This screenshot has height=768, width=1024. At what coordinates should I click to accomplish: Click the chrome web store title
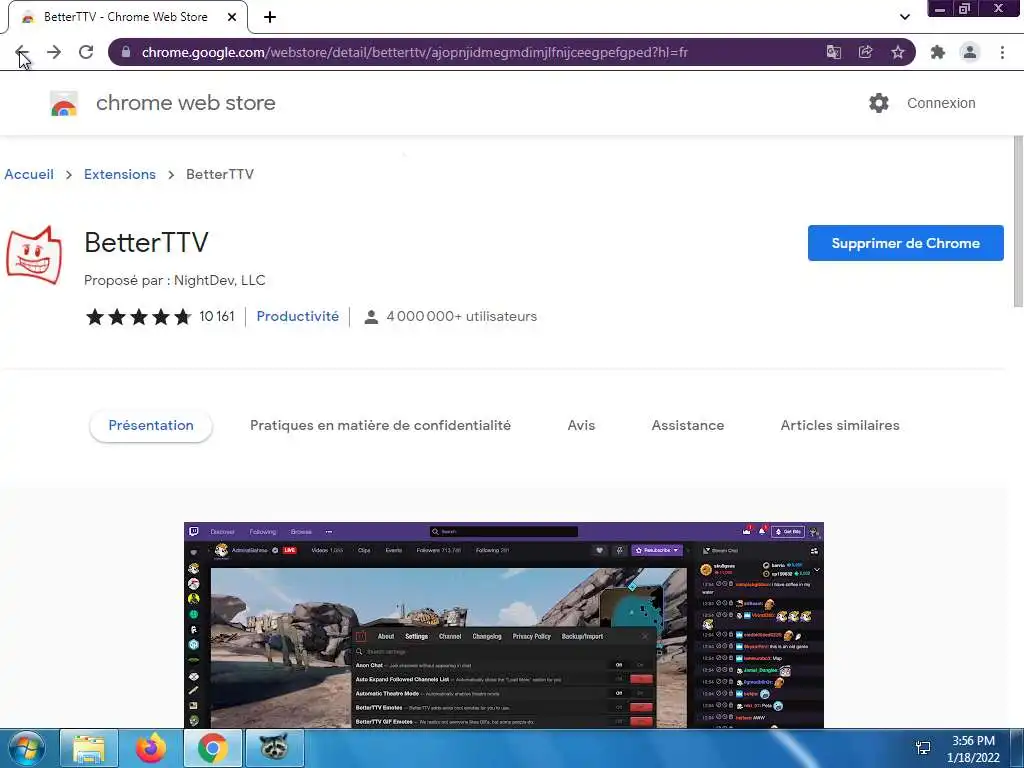click(185, 103)
